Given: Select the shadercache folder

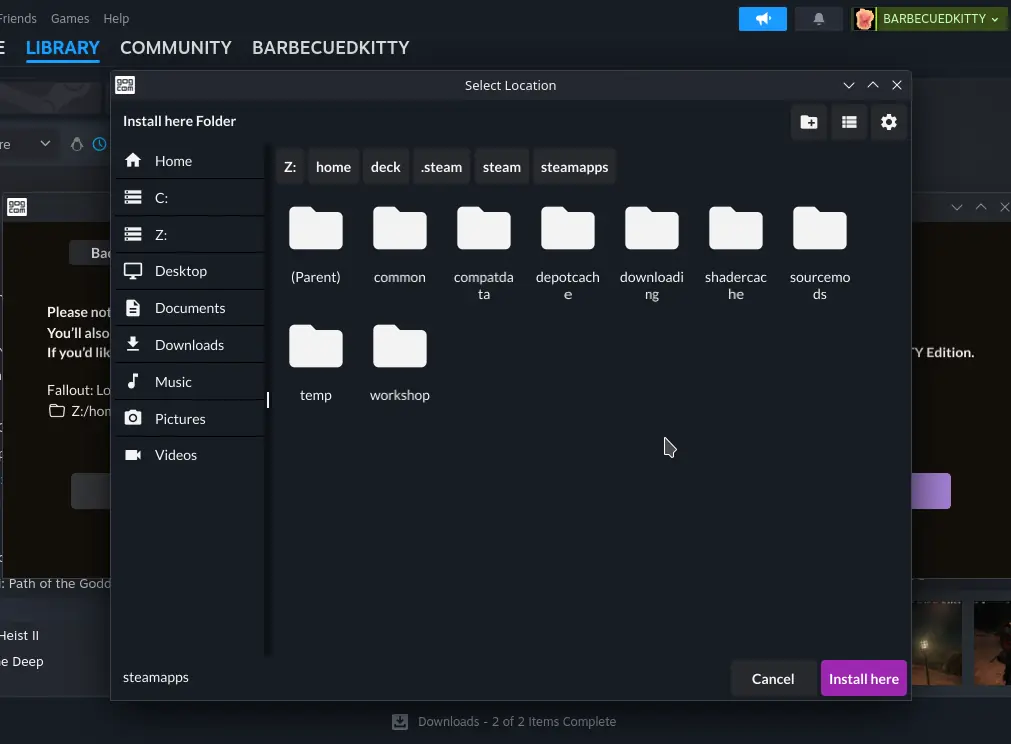Looking at the screenshot, I should (736, 253).
